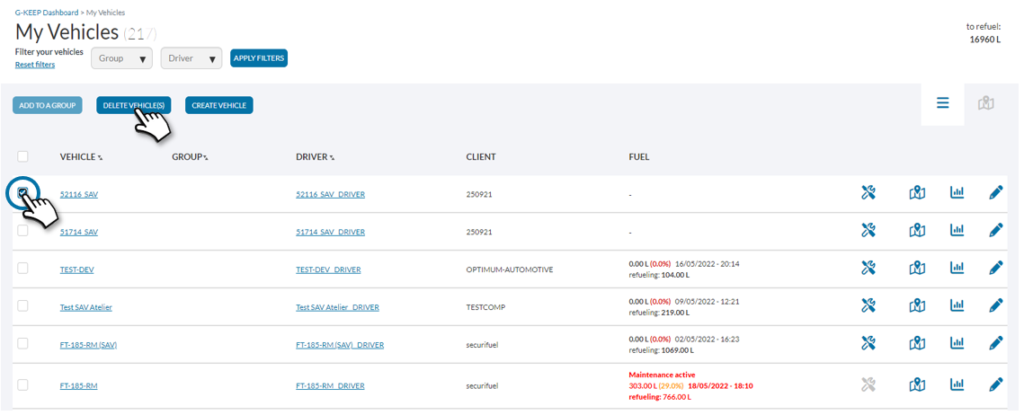
Task: Show map location for 51714 SAV
Action: coord(917,231)
